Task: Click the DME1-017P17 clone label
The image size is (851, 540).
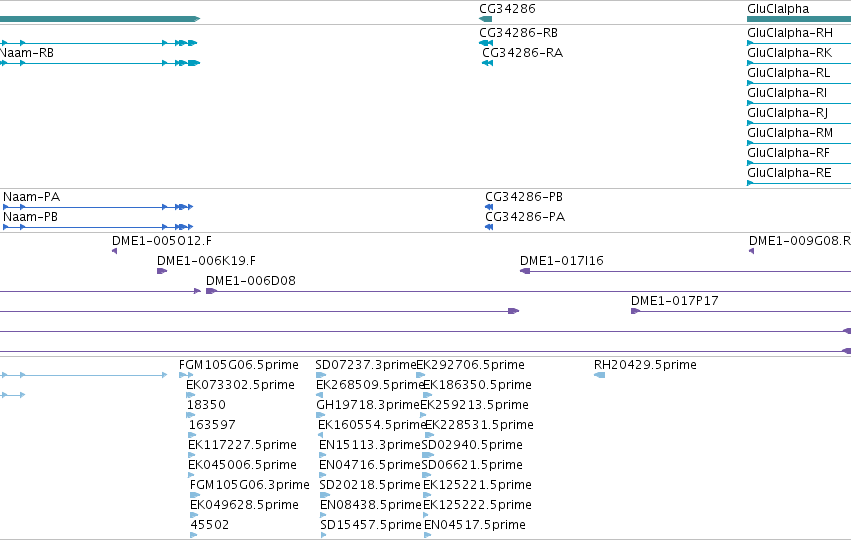Action: 675,301
